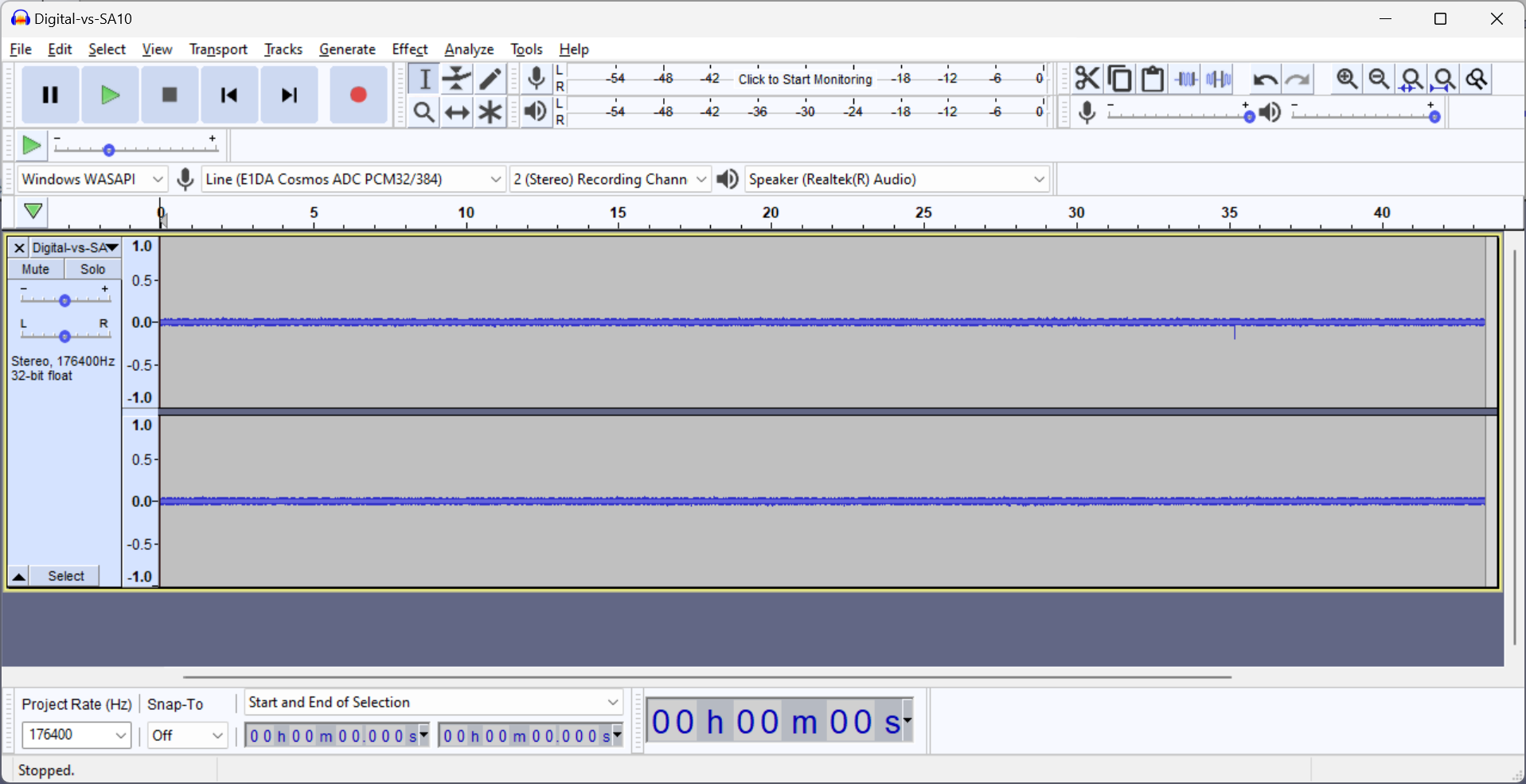Click Fit selection to width icon
This screenshot has width=1526, height=784.
(x=1412, y=79)
